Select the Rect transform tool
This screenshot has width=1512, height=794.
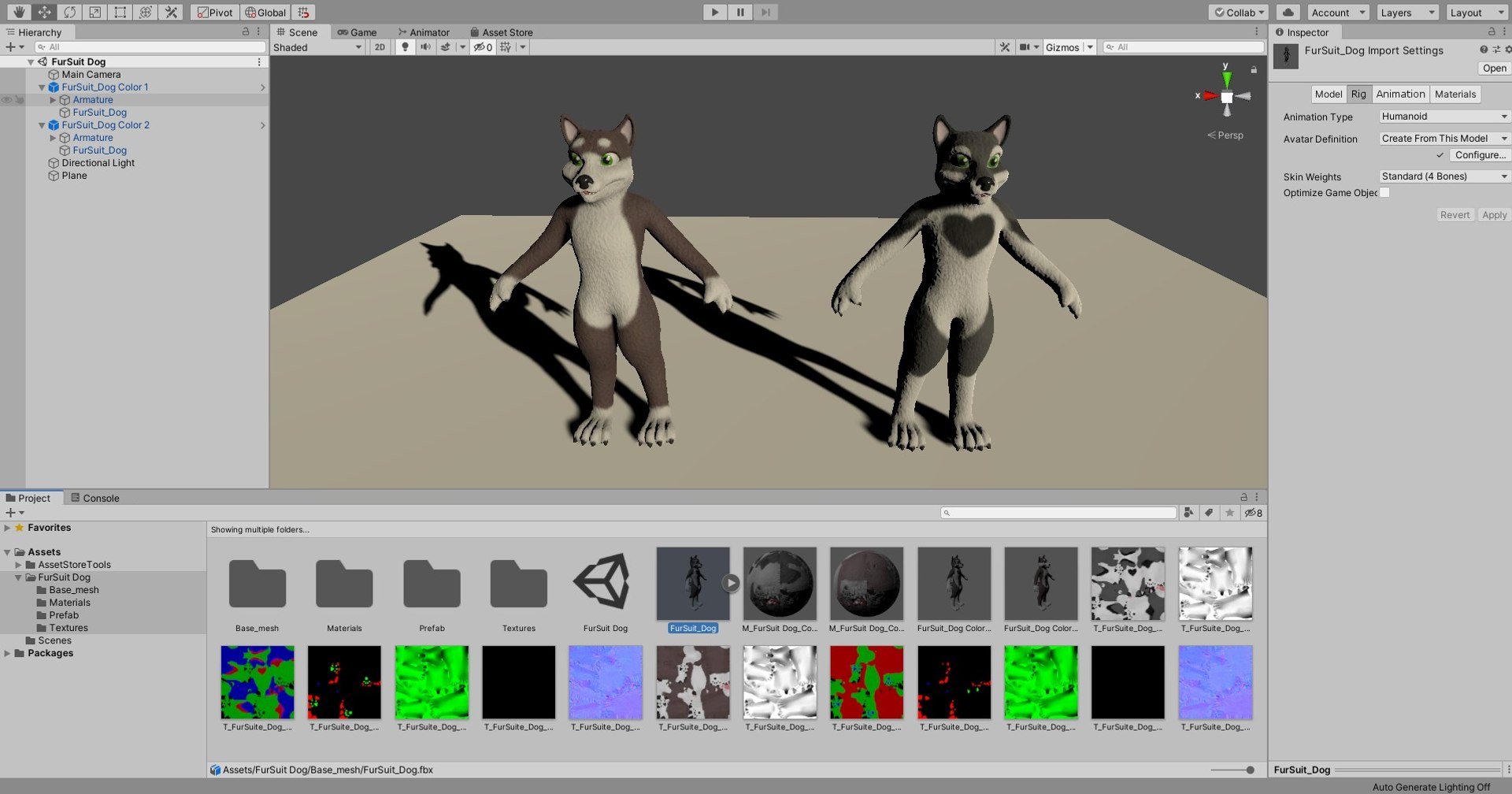point(120,12)
